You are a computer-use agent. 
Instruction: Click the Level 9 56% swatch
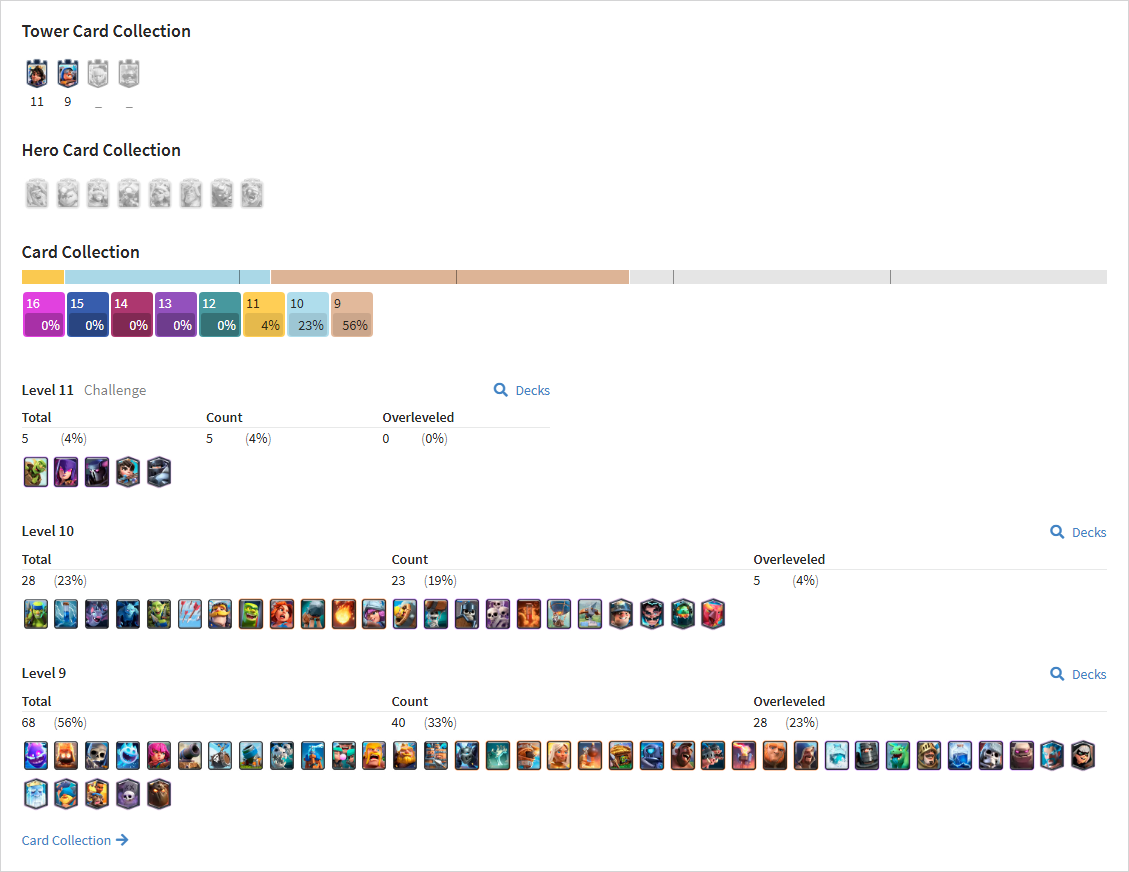[x=352, y=315]
